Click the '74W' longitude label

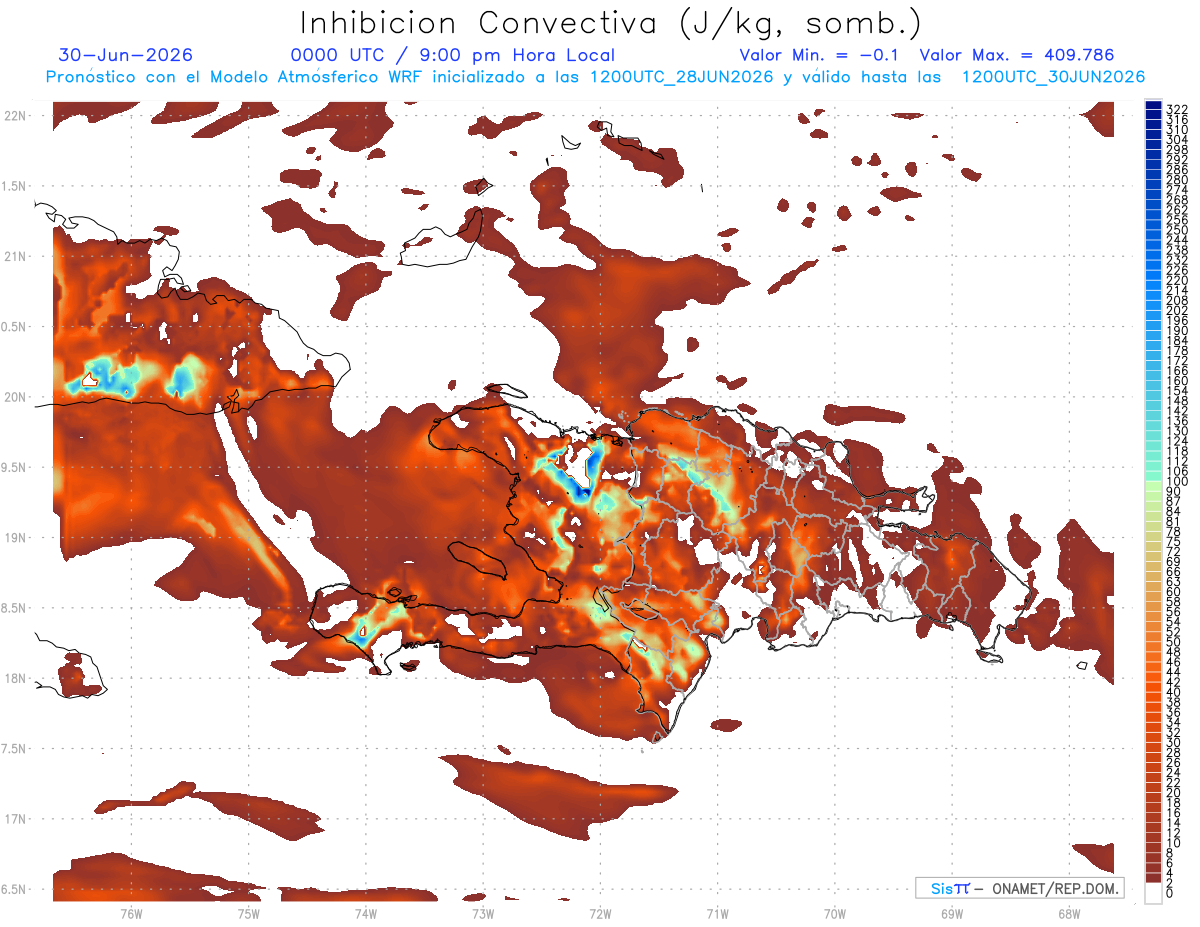(x=365, y=913)
